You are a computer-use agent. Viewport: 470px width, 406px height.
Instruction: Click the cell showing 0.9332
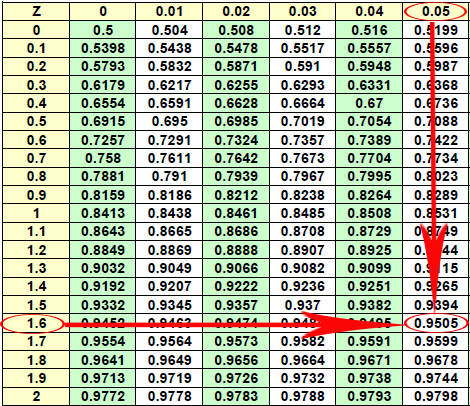coord(103,305)
